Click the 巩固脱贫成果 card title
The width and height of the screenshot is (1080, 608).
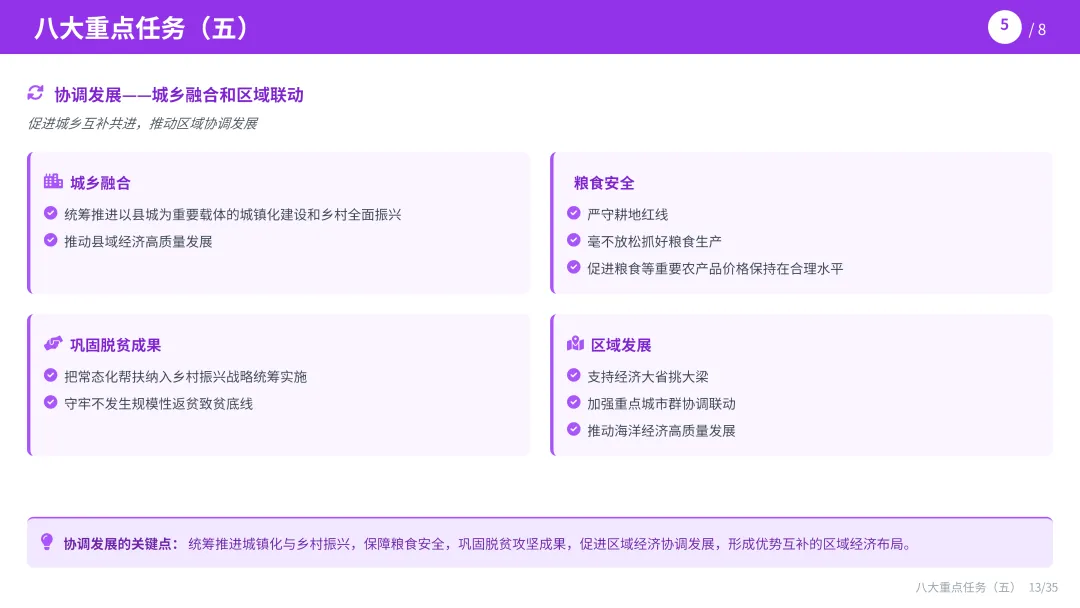click(x=116, y=345)
